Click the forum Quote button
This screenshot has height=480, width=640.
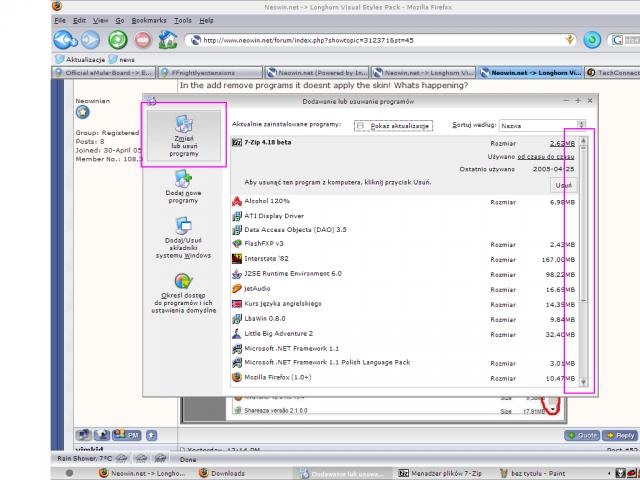tap(582, 436)
